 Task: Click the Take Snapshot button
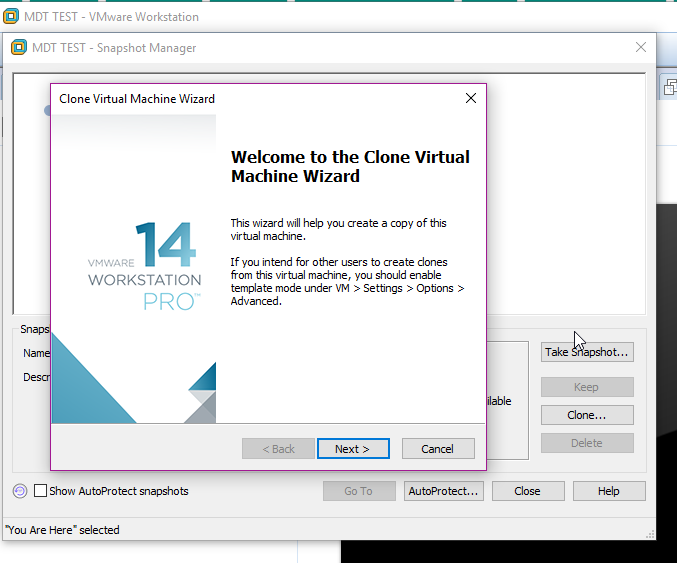click(587, 352)
